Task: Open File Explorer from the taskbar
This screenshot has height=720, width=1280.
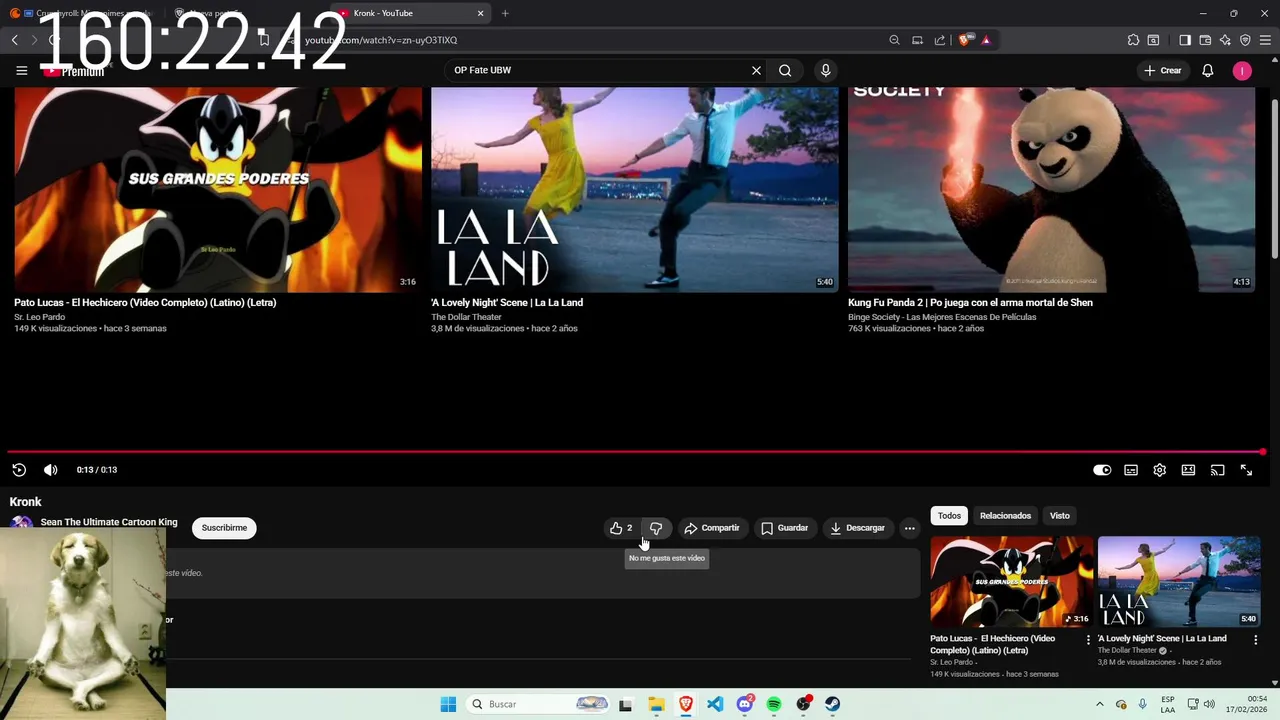Action: (656, 704)
